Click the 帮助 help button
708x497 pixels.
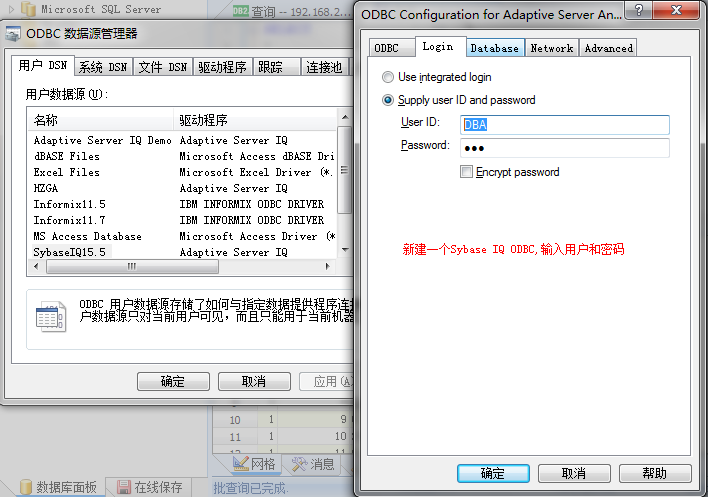[x=655, y=473]
